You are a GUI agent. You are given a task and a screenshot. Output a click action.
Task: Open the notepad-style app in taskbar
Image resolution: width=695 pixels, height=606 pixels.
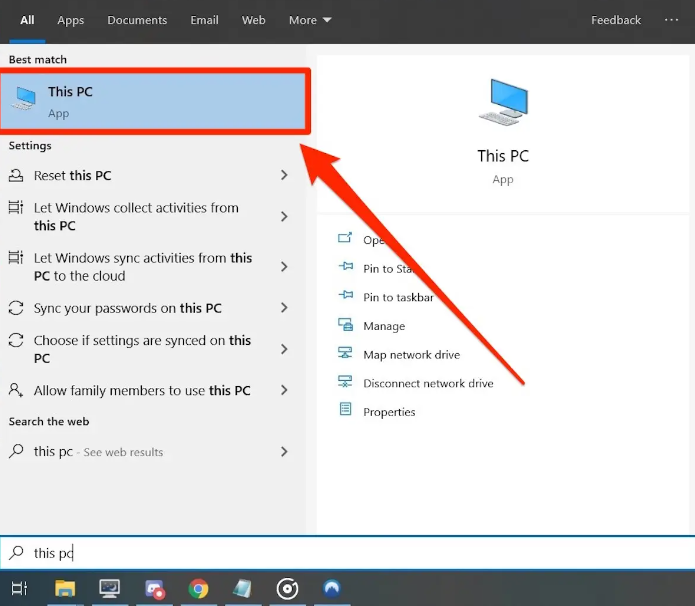point(242,589)
